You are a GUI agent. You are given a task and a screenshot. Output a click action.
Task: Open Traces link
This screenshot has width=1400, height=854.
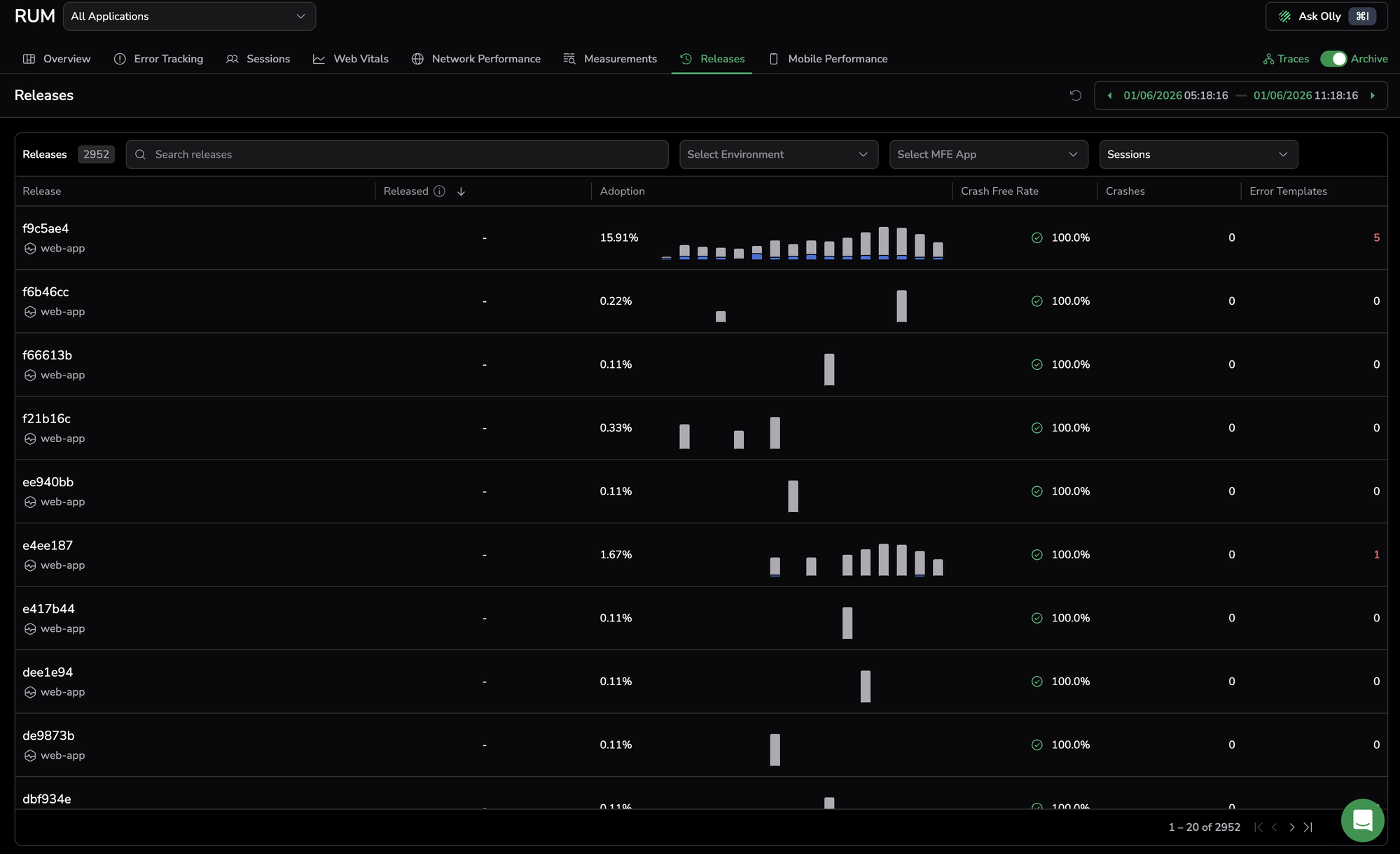[1286, 59]
